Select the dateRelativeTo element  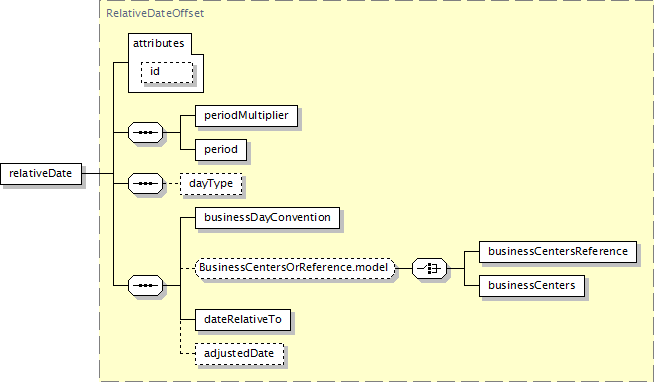coord(243,320)
